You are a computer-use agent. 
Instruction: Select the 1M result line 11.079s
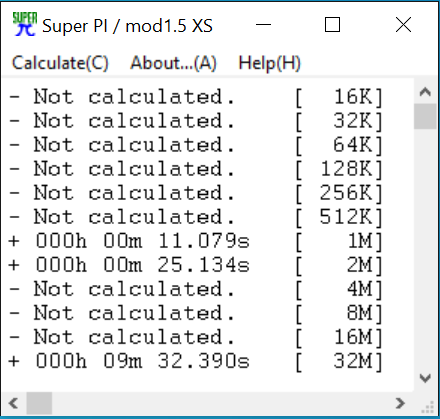tap(196, 241)
